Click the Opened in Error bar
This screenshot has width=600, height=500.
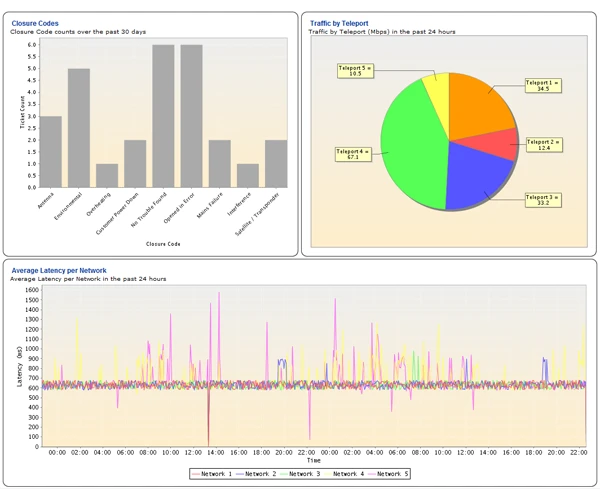192,116
